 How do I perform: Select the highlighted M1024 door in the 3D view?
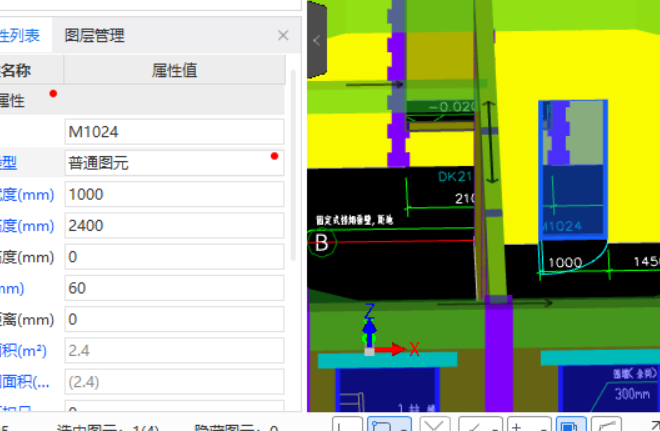pyautogui.click(x=573, y=170)
